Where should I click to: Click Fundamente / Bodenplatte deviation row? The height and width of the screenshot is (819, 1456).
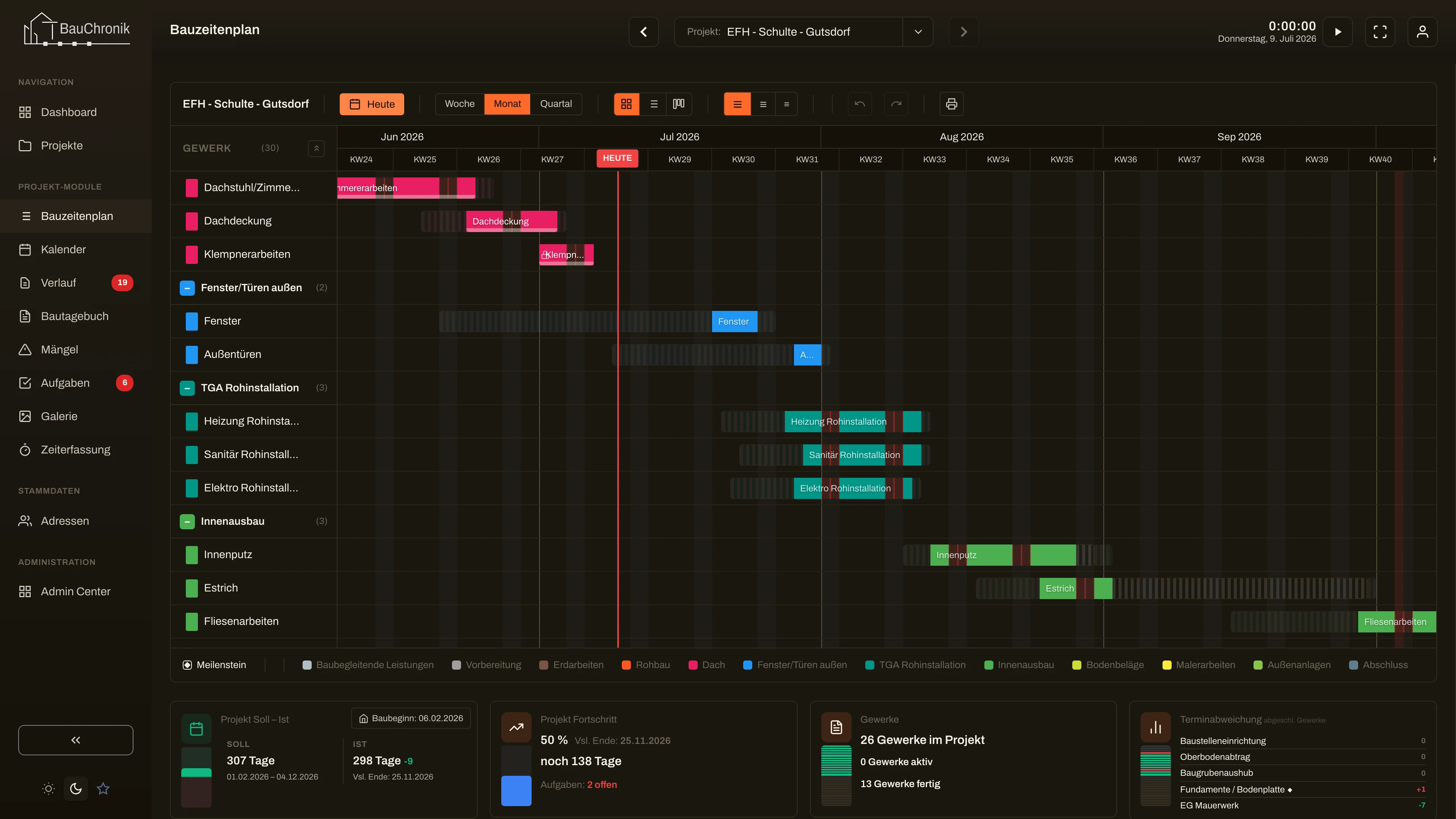[x=1302, y=789]
